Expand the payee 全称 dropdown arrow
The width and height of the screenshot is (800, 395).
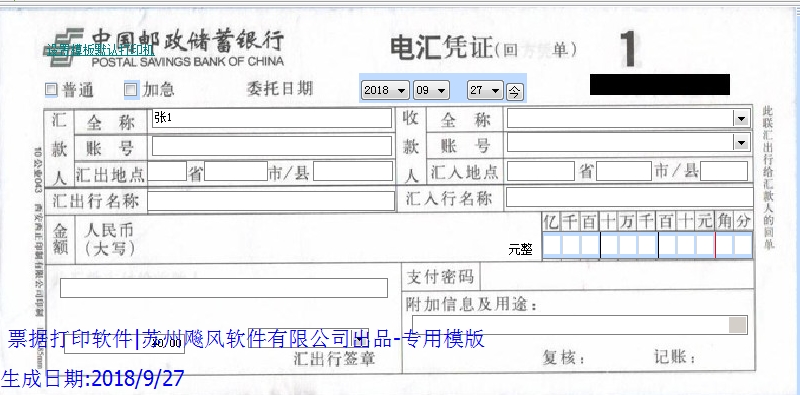(741, 119)
